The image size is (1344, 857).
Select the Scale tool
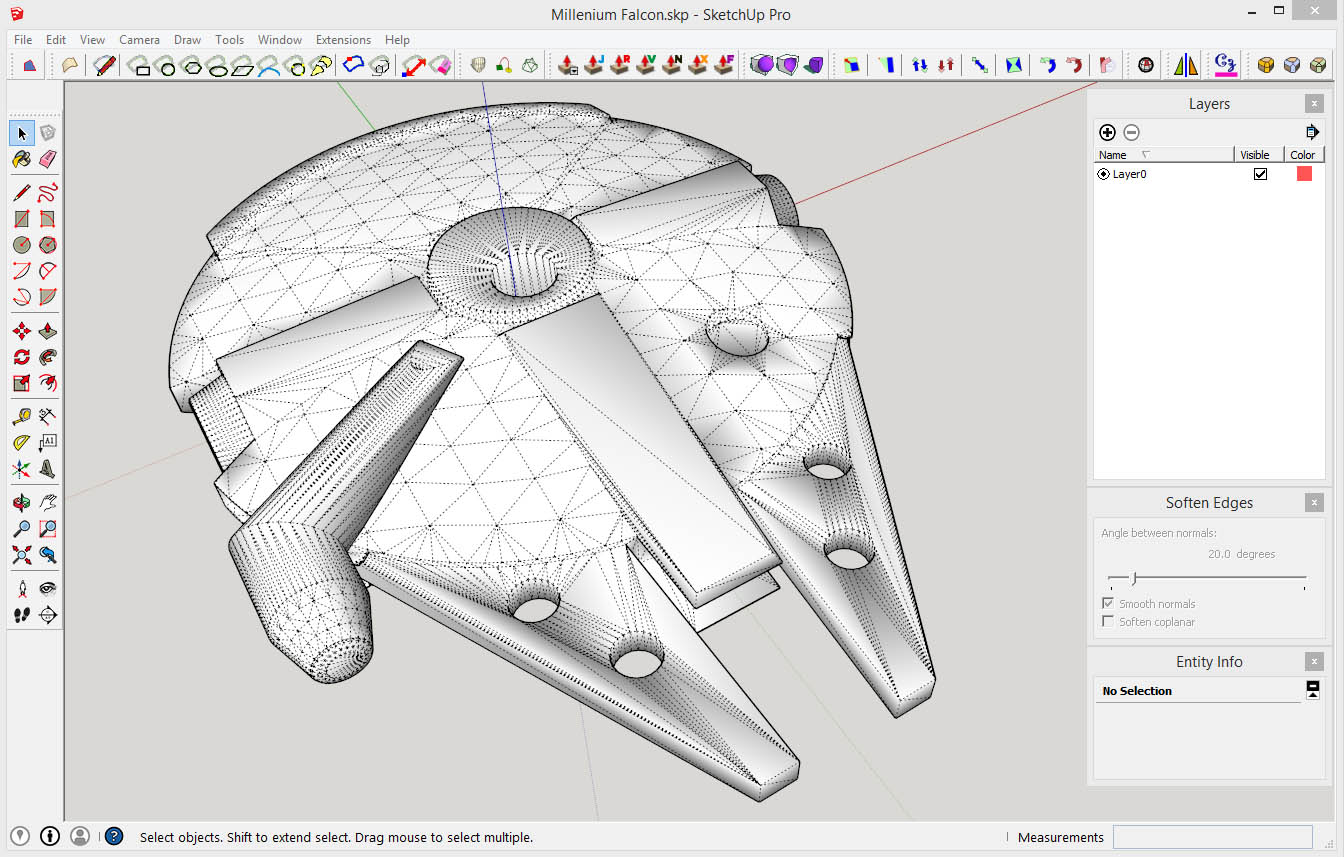click(22, 383)
